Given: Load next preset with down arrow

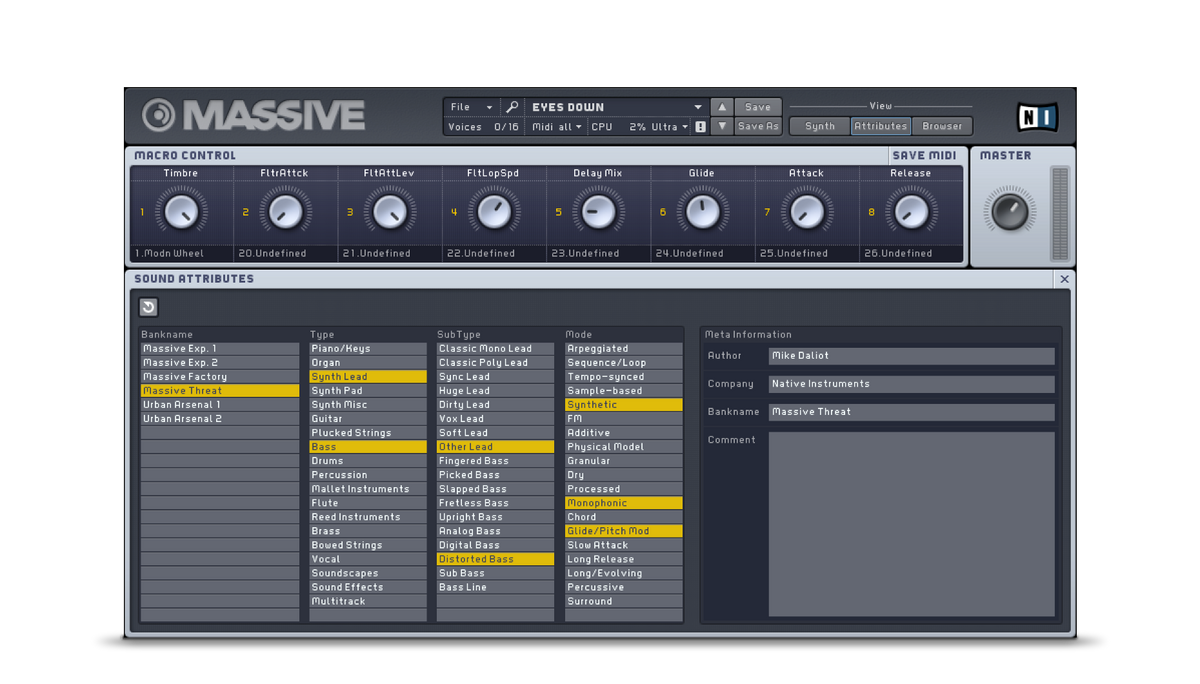Looking at the screenshot, I should (722, 127).
